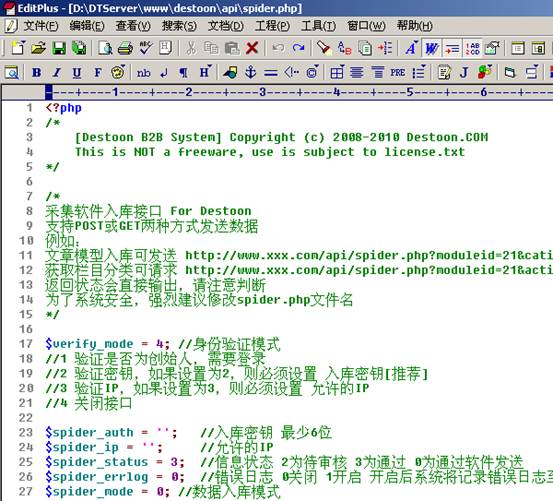This screenshot has height=501, width=553.
Task: Redo using the blue arrow icon
Action: (x=298, y=48)
